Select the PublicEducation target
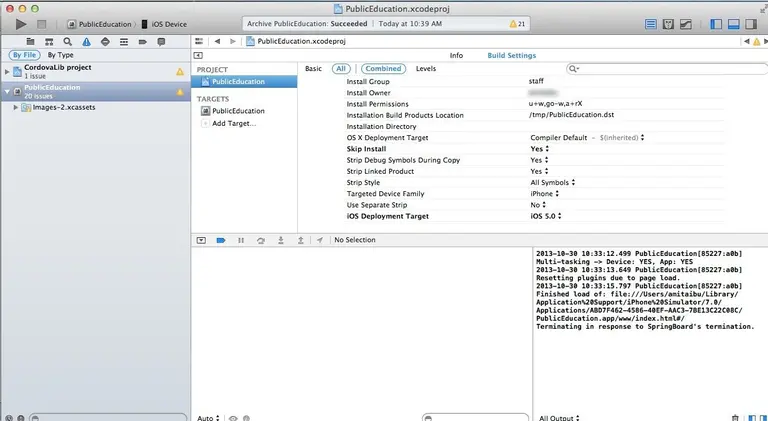 238,111
